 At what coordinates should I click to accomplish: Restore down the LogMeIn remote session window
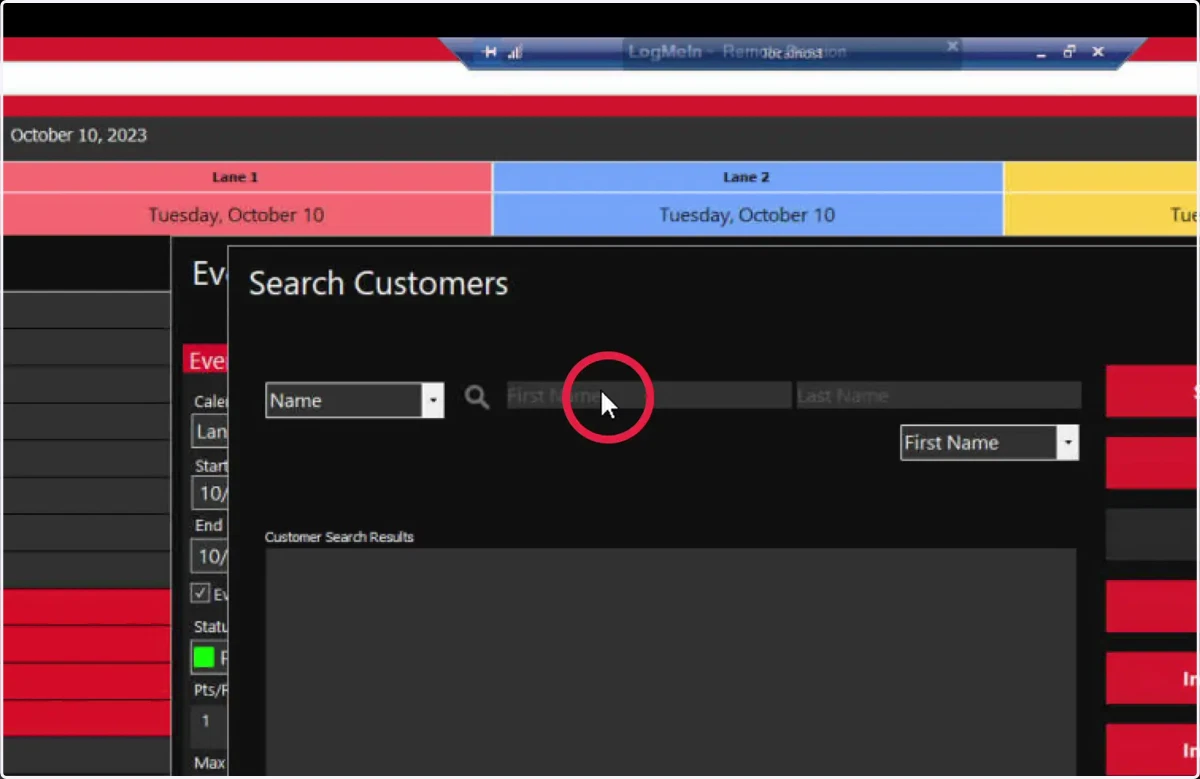pyautogui.click(x=1069, y=52)
